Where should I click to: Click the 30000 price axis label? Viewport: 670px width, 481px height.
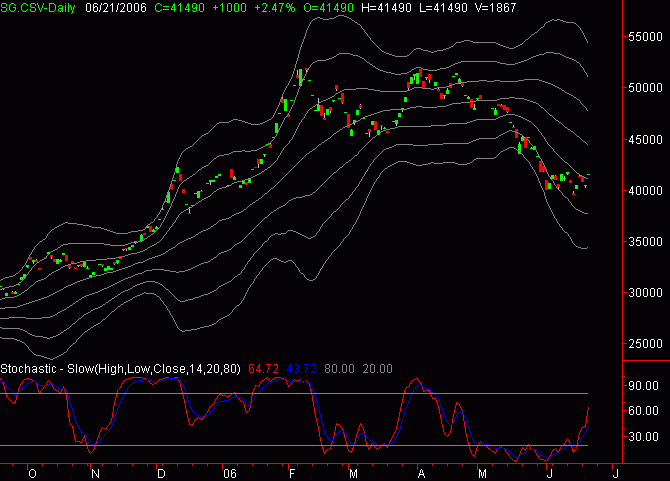(x=645, y=293)
